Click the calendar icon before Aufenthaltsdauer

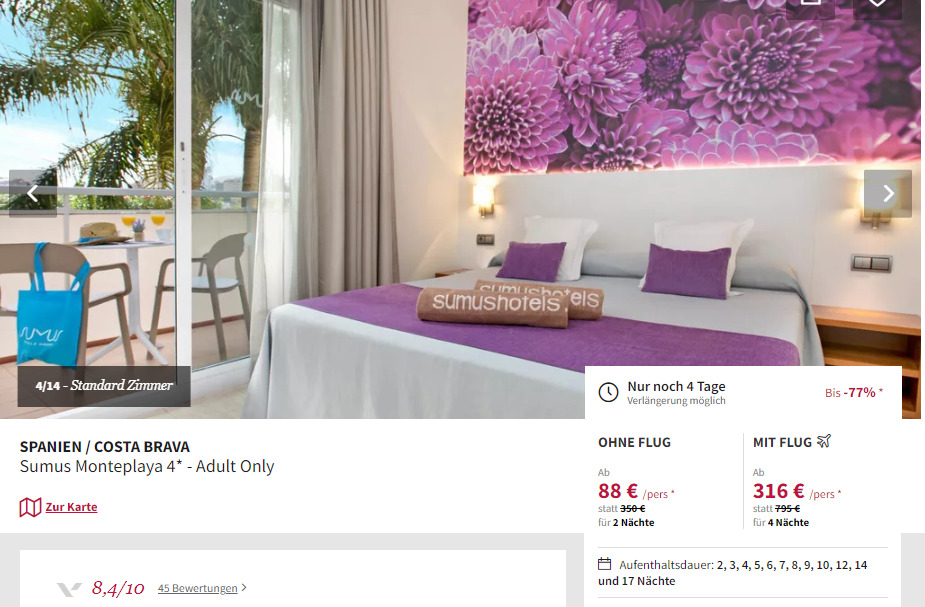[x=605, y=564]
